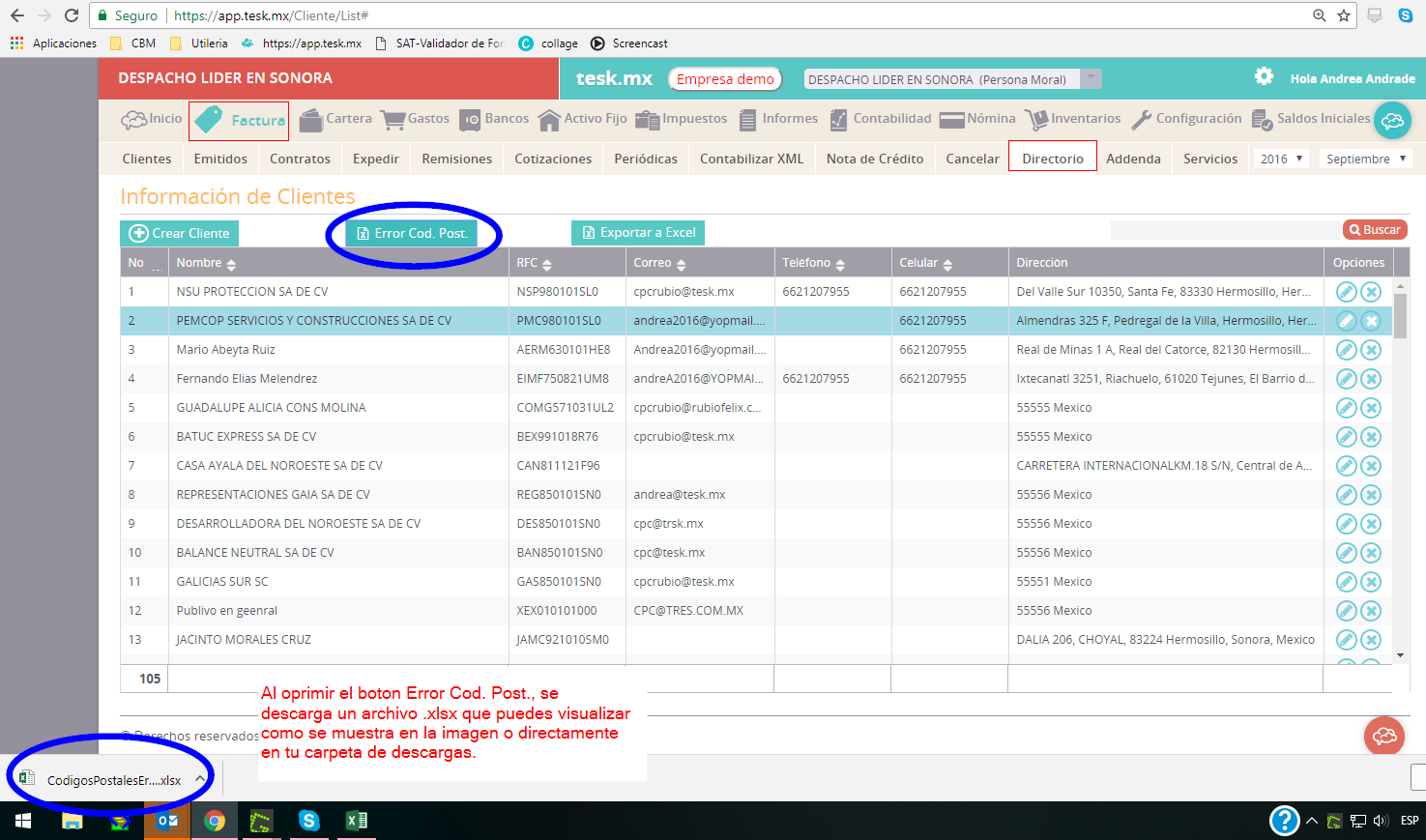Edit client NSU PROTECCION SA DE CV
1426x840 pixels.
point(1346,292)
